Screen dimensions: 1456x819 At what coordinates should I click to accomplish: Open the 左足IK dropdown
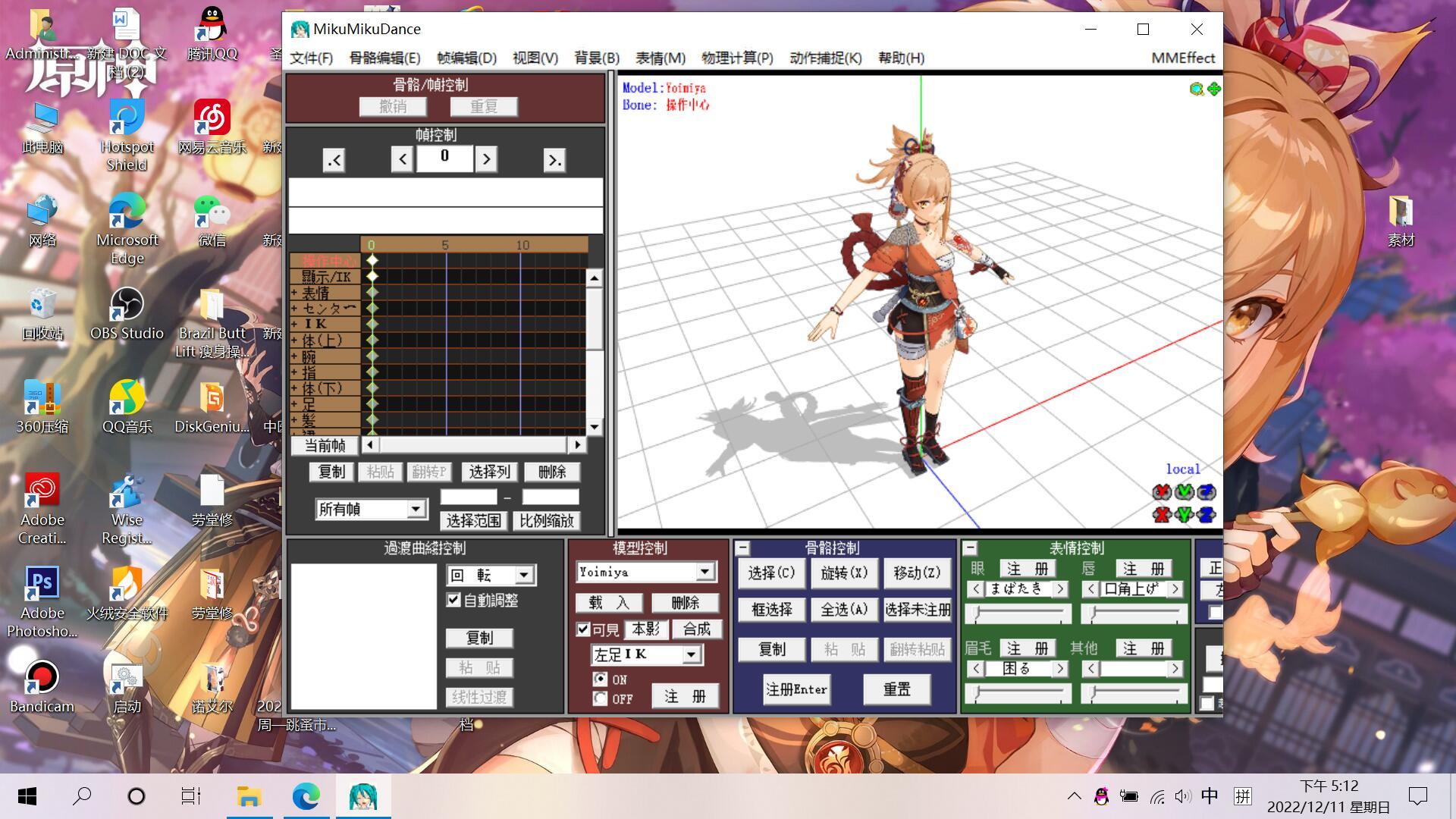pyautogui.click(x=691, y=654)
